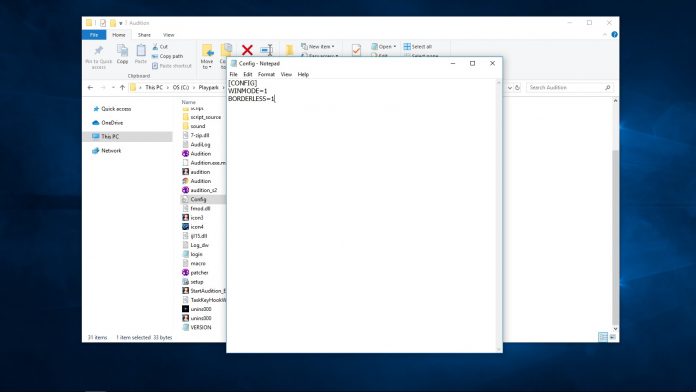
Task: Expand chevron after This PC in breadcrumb
Action: pos(169,87)
